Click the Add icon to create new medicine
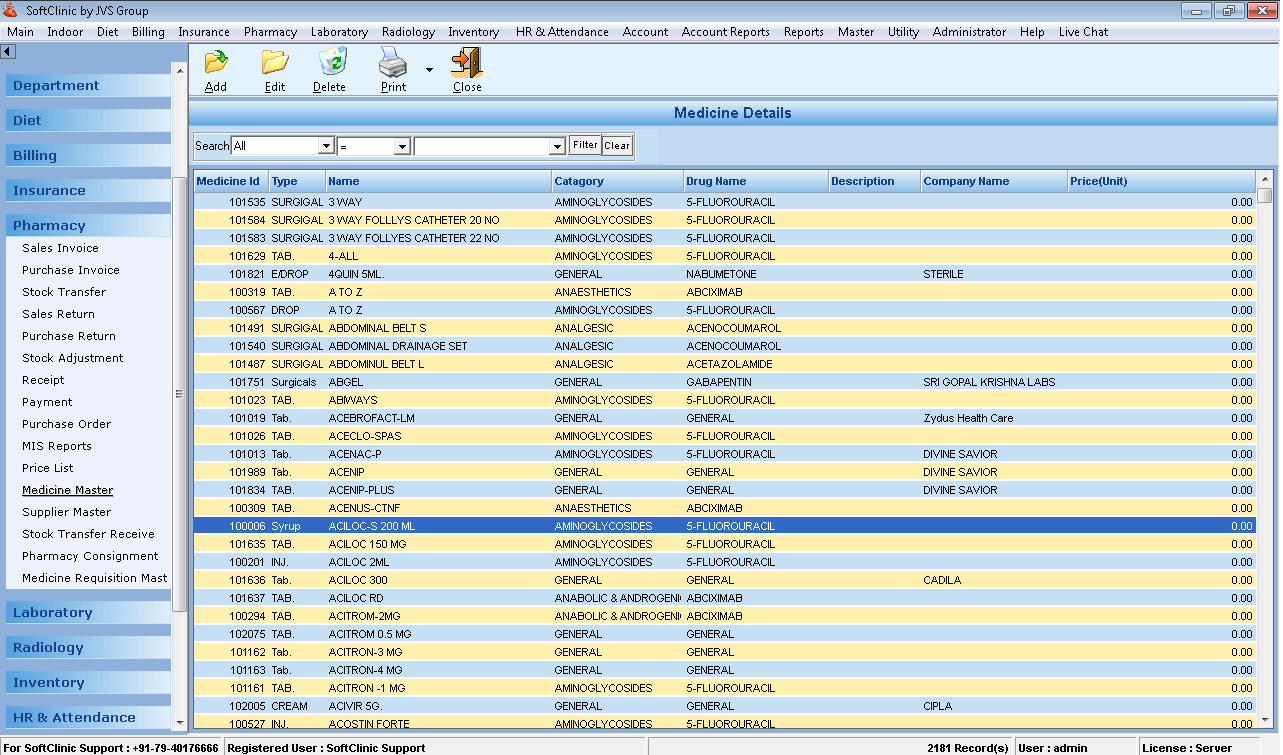Image resolution: width=1283 pixels, height=755 pixels. [215, 68]
